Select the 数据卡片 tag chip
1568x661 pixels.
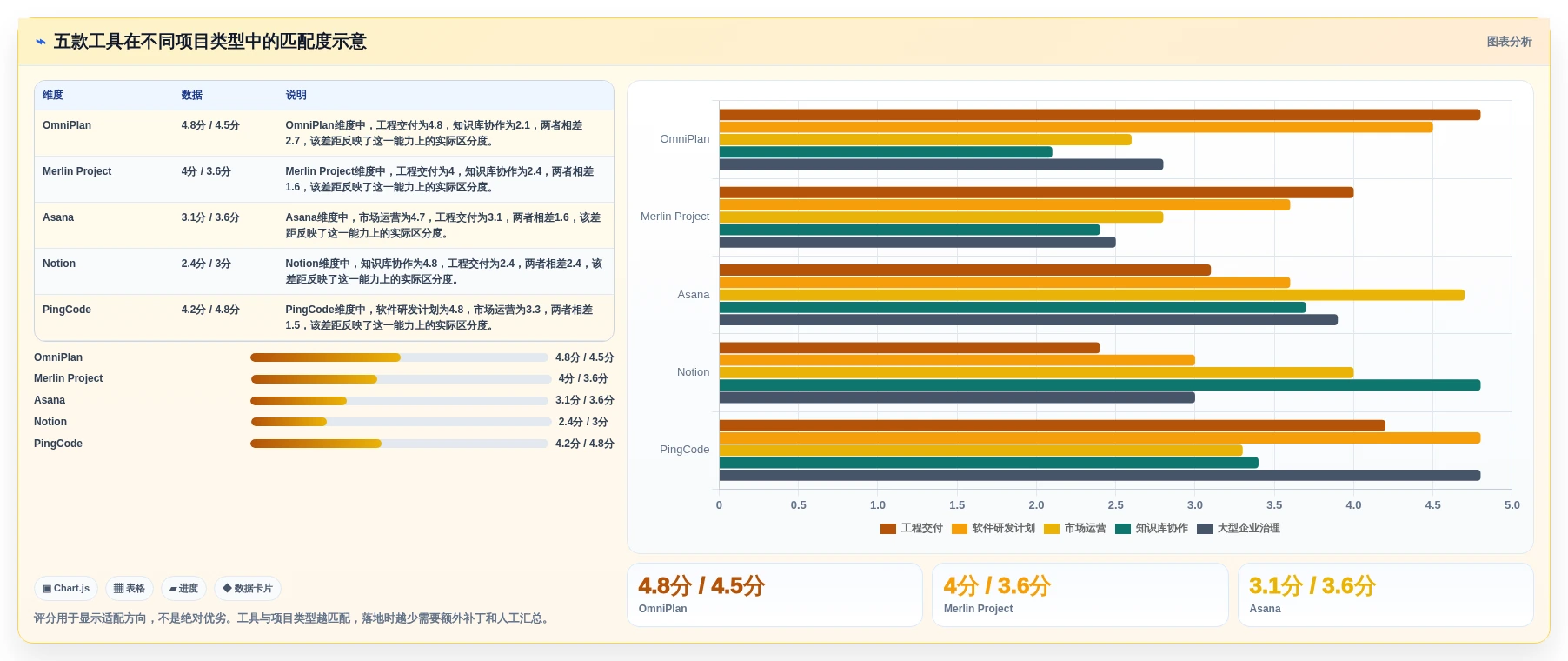(x=248, y=589)
